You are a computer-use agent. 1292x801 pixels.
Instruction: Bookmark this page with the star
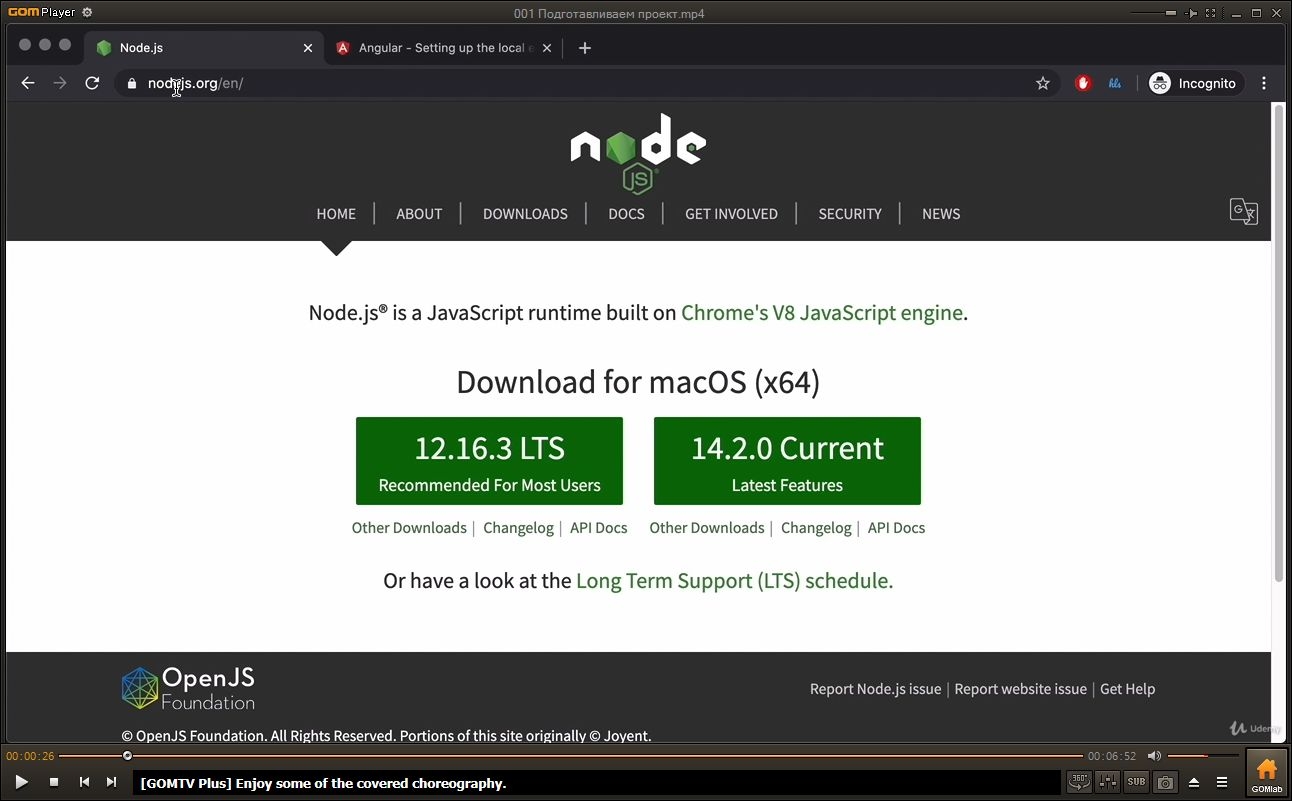point(1043,83)
